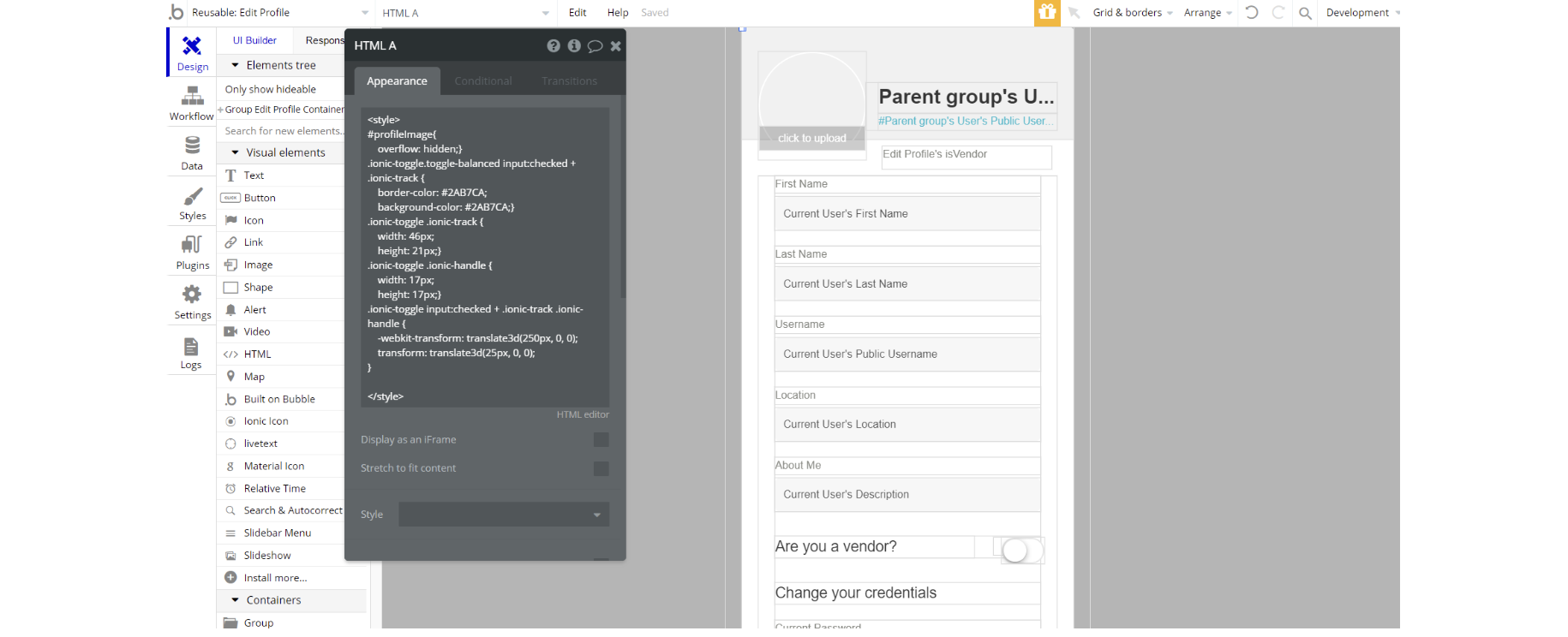
Task: Open the Edit menu
Action: (x=578, y=13)
